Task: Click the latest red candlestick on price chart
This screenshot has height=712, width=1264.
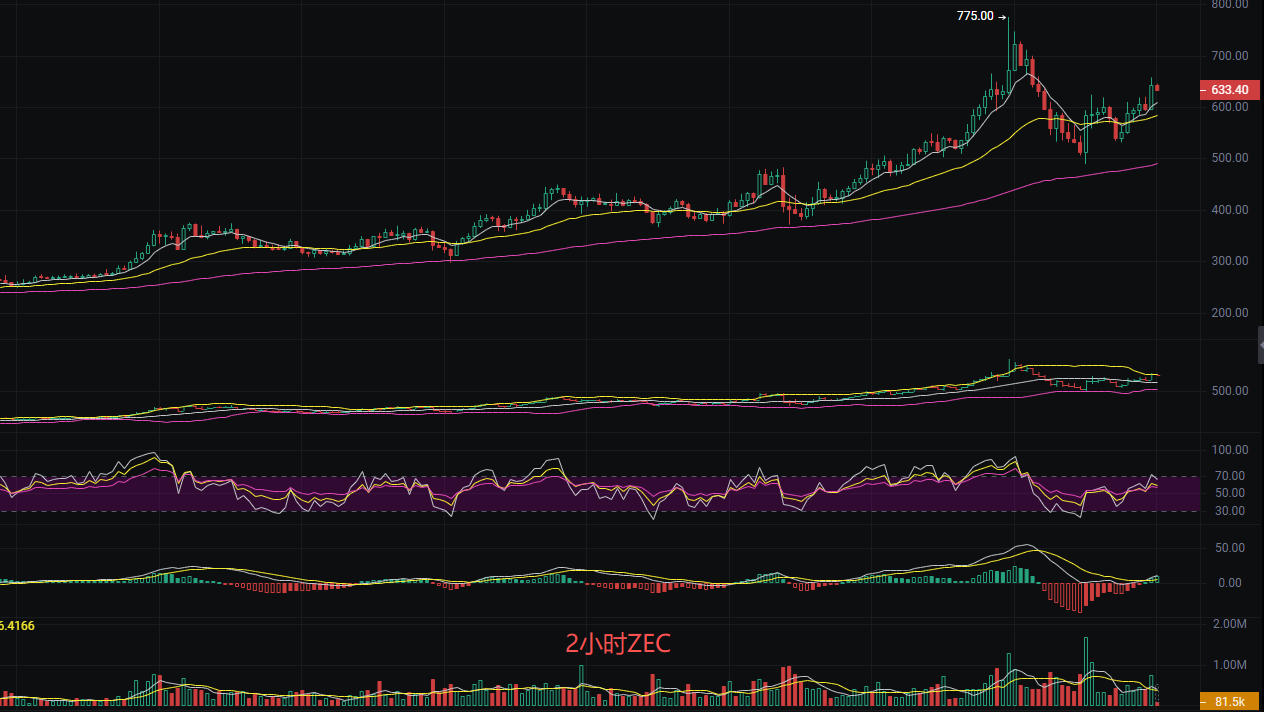Action: (x=1157, y=88)
